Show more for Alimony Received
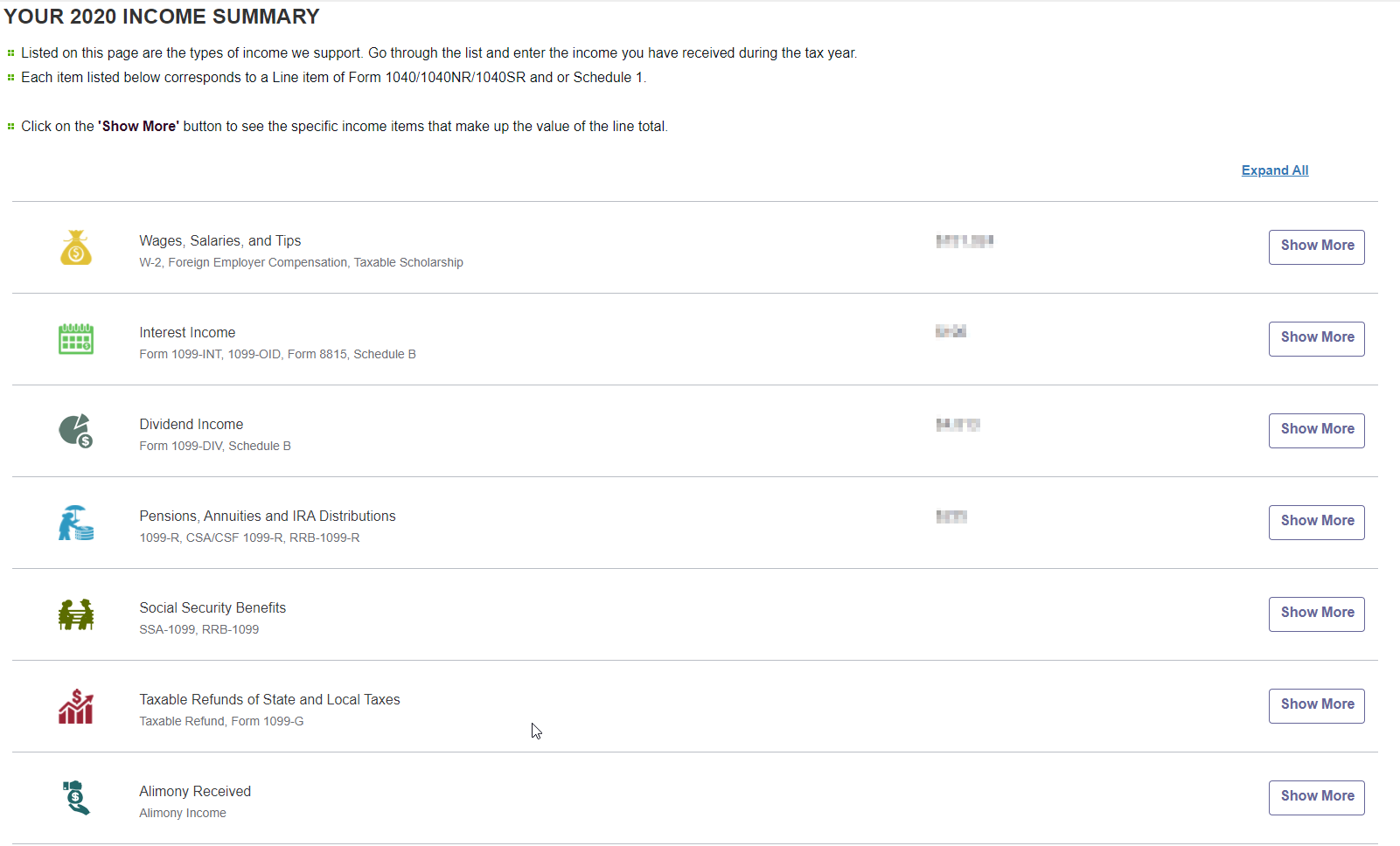The height and width of the screenshot is (846, 1400). pos(1316,797)
